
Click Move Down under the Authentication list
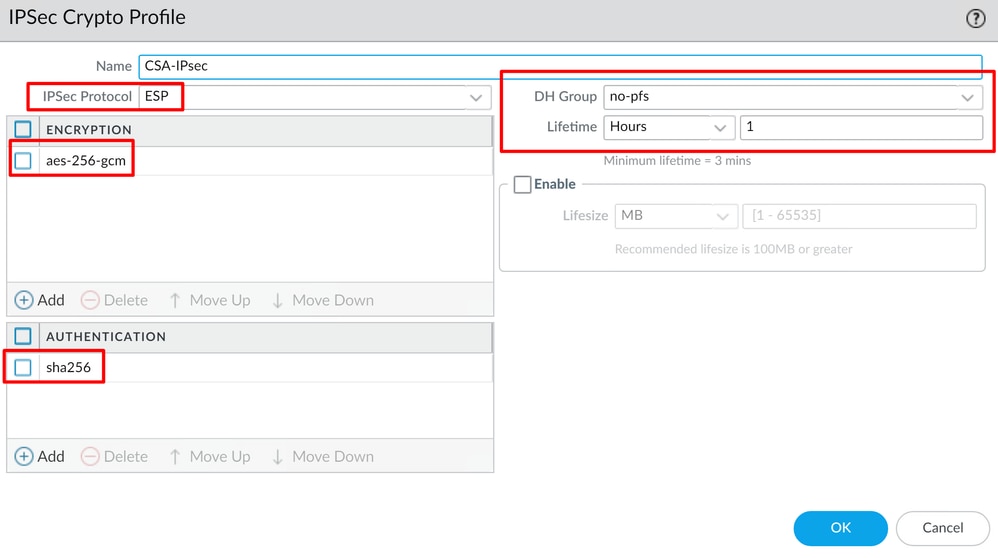point(323,456)
